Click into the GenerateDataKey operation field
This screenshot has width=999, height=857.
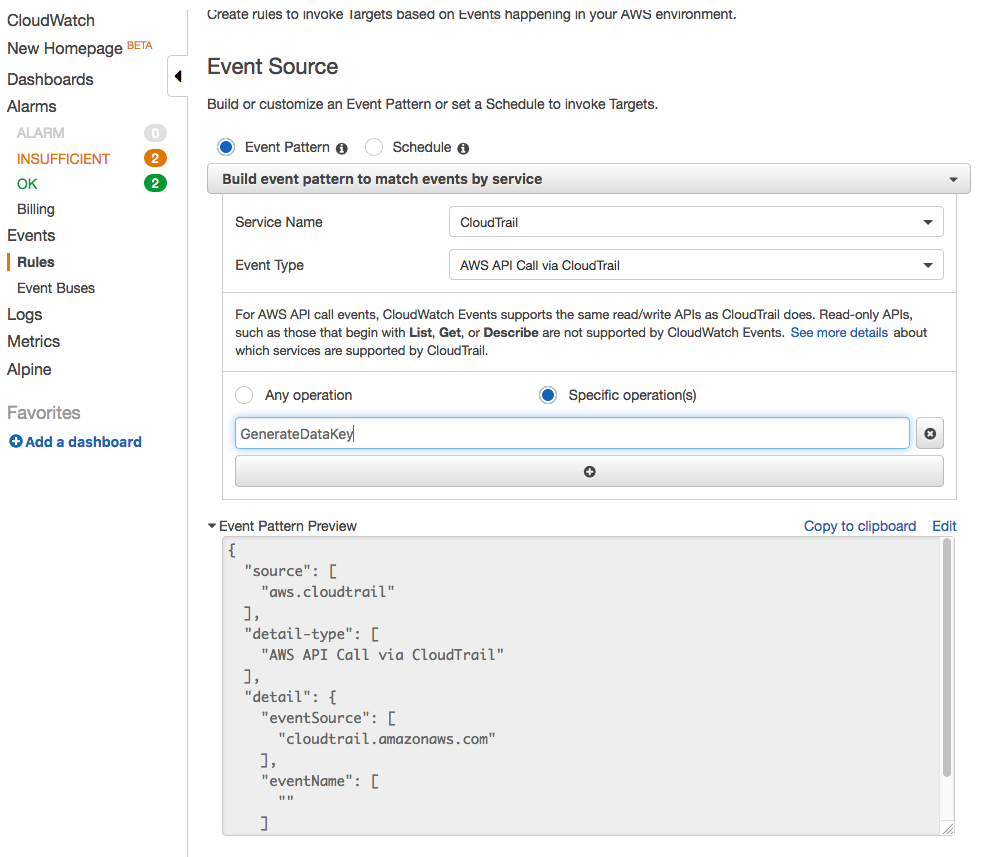[572, 434]
